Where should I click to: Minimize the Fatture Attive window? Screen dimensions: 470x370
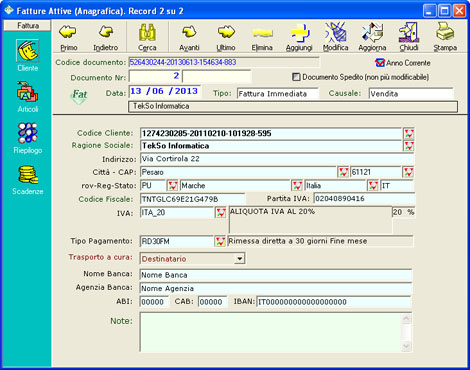(x=429, y=11)
